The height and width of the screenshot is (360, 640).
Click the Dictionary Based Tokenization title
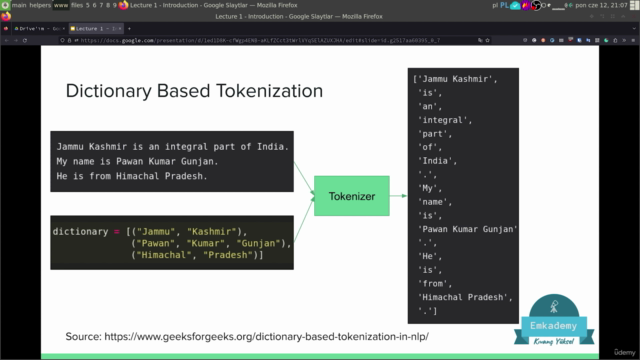(x=194, y=91)
